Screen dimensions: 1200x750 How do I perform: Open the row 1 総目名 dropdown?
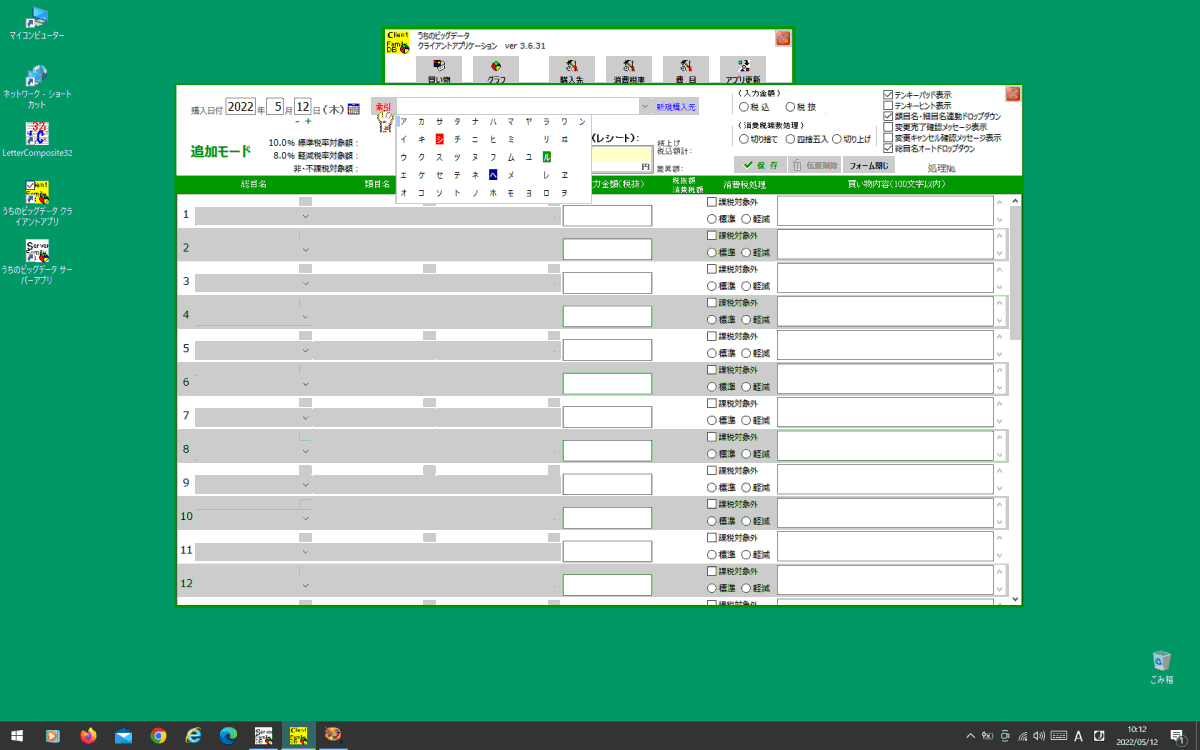click(306, 216)
